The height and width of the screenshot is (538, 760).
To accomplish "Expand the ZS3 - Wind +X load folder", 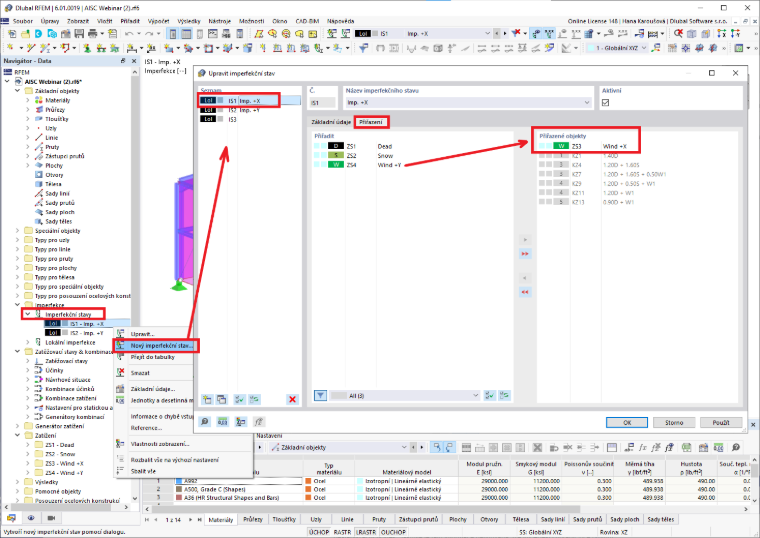I will (28, 463).
